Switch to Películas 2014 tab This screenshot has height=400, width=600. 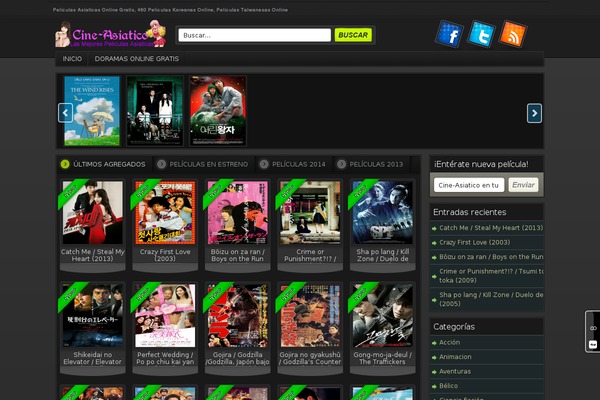click(x=293, y=164)
